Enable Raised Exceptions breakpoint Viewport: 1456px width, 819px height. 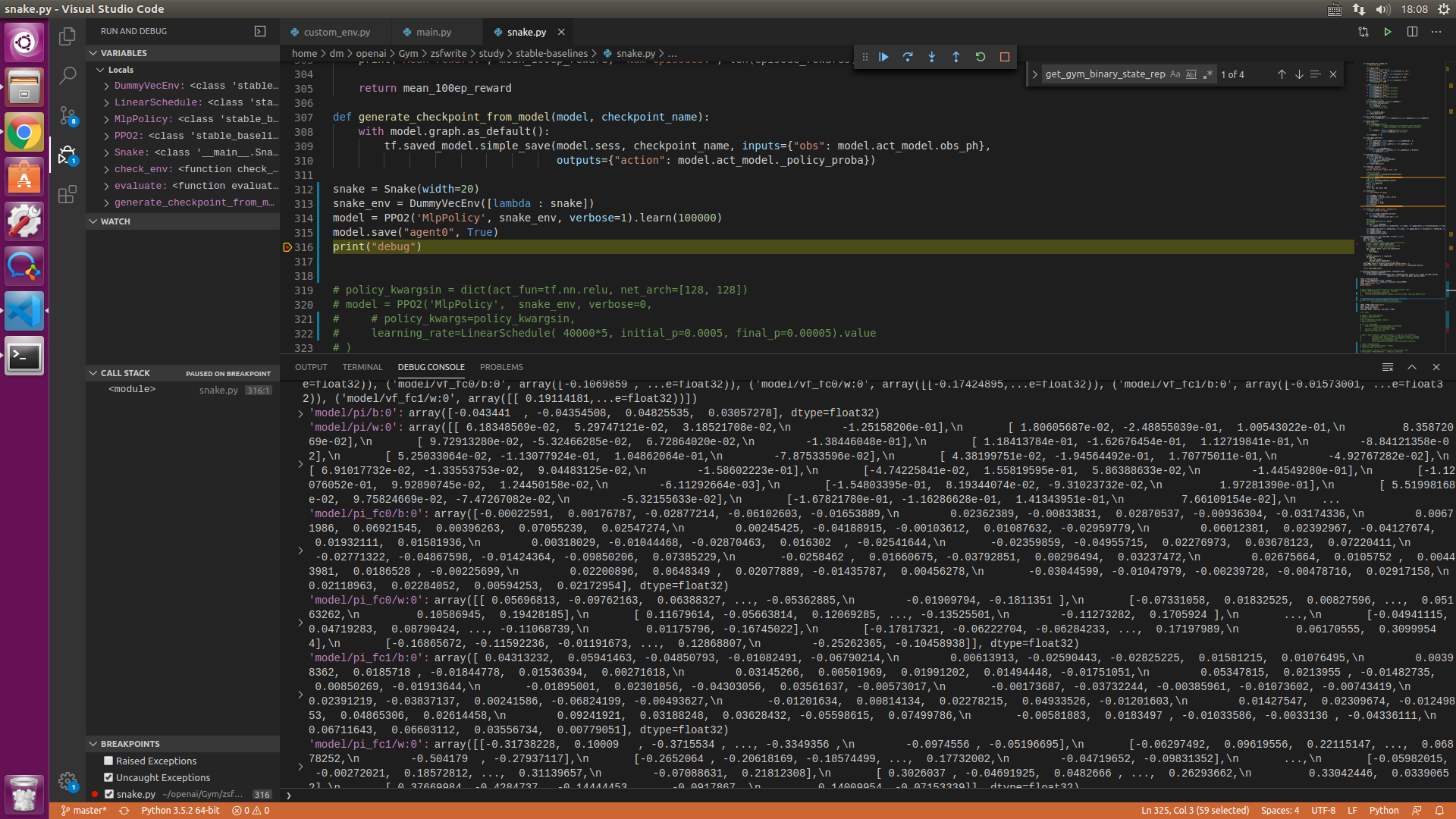(108, 761)
